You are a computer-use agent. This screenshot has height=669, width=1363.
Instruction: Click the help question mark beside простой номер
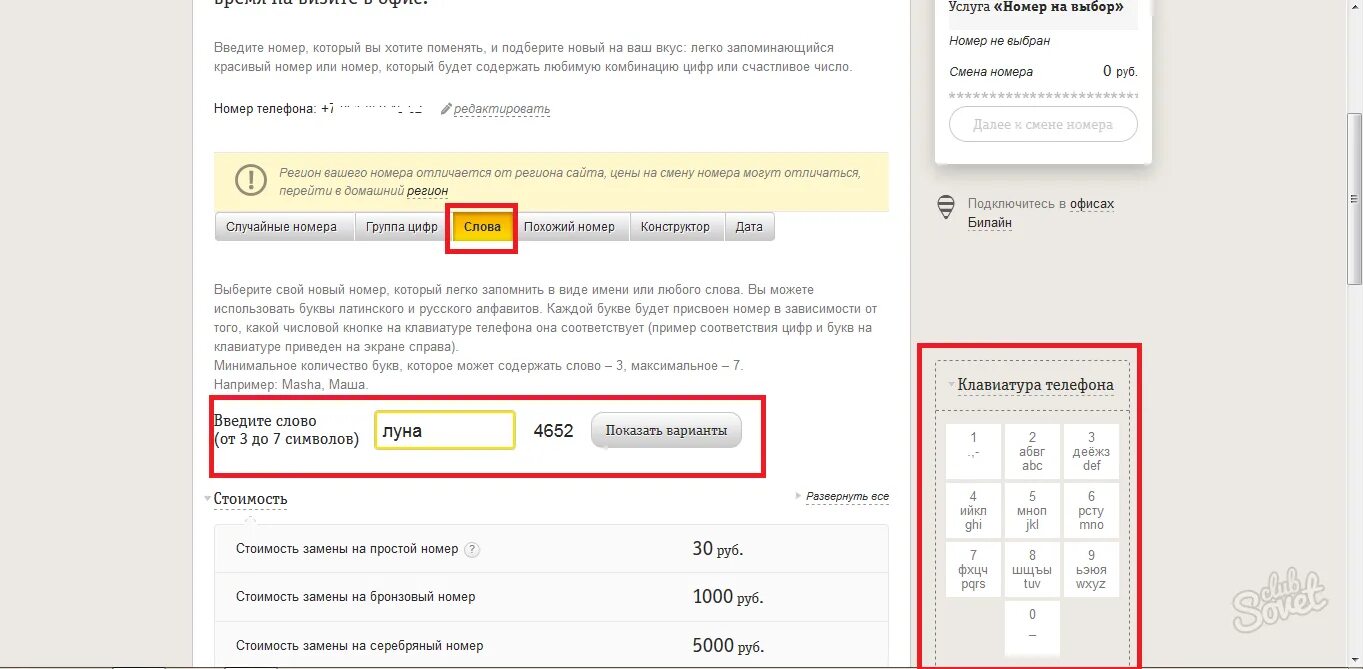click(x=472, y=549)
